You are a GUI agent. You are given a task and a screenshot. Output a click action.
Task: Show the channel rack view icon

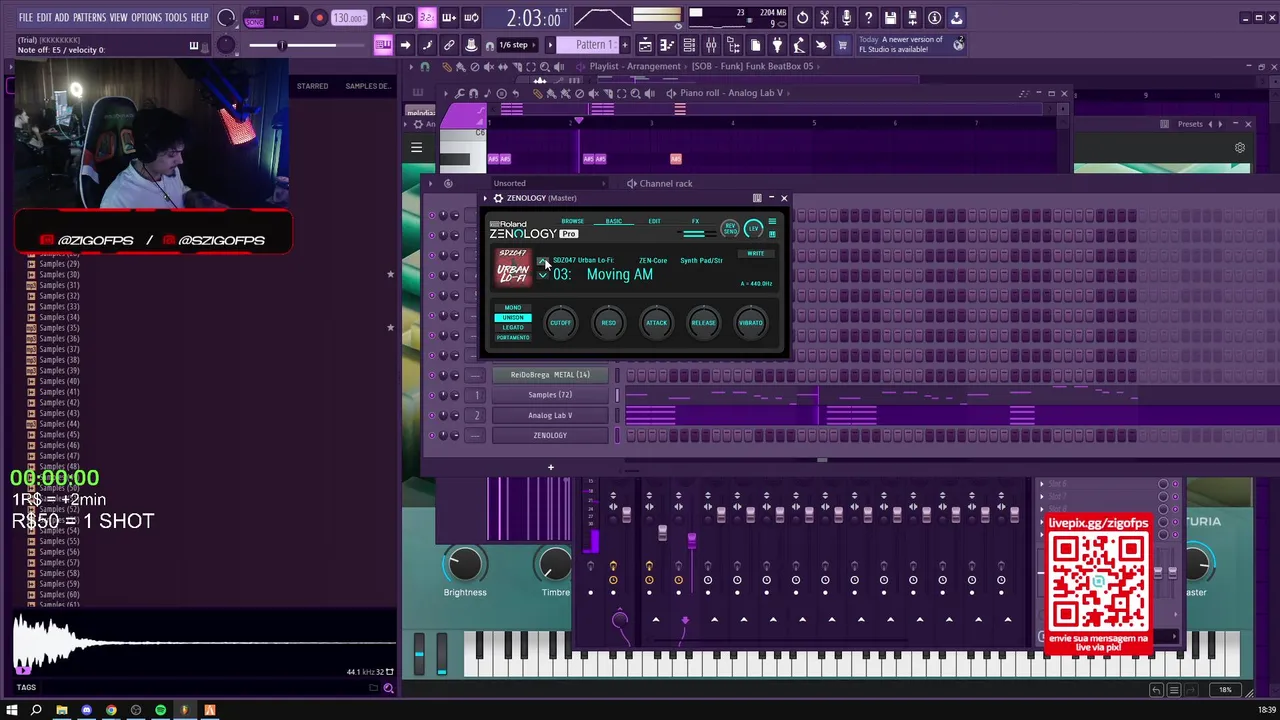tap(689, 45)
